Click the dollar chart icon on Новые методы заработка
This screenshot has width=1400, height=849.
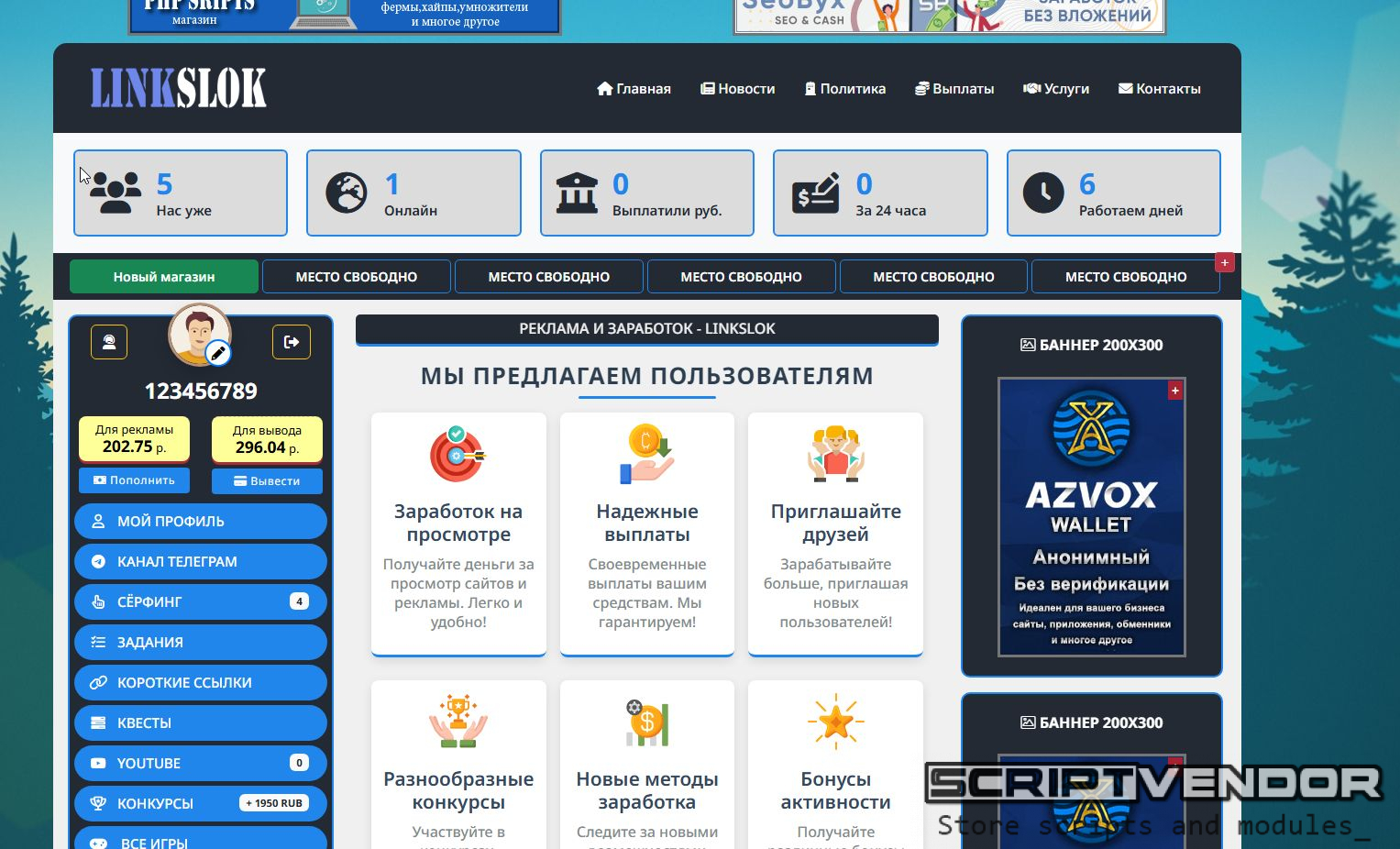647,722
